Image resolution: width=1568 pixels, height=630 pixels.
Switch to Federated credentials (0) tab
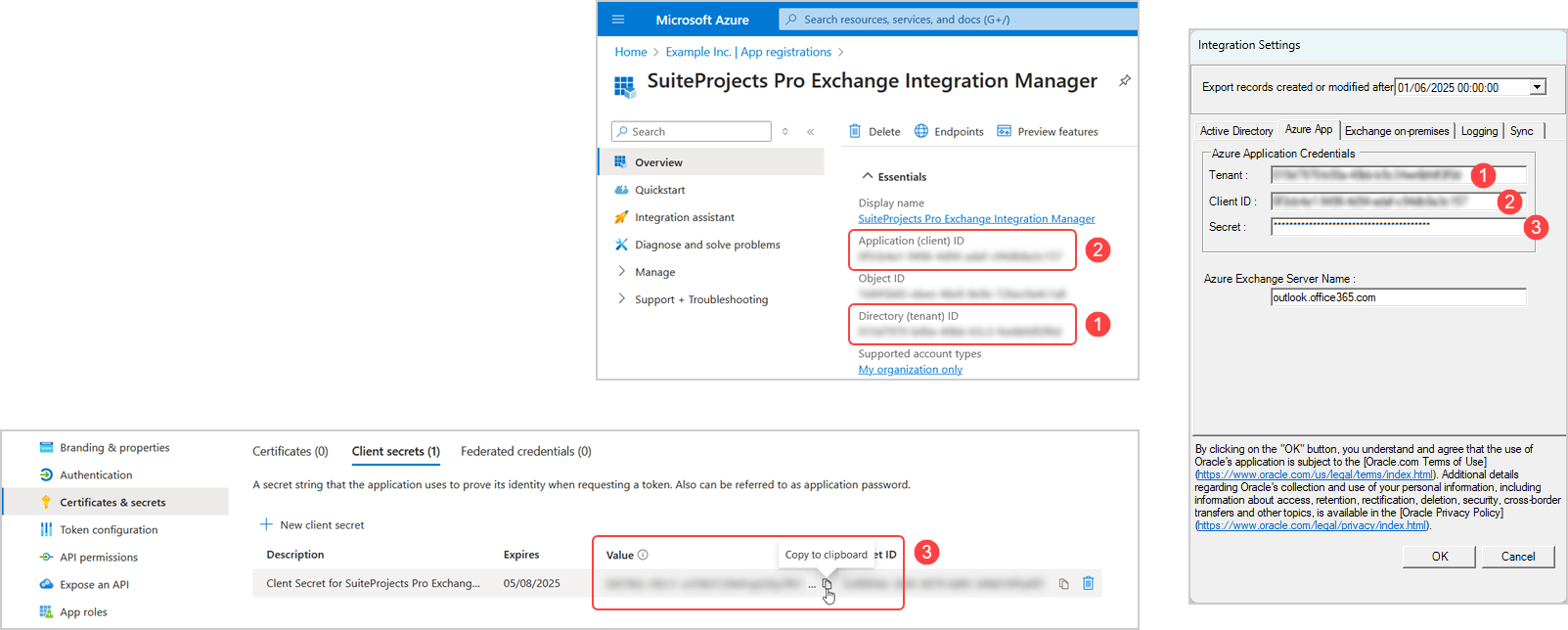pos(526,452)
